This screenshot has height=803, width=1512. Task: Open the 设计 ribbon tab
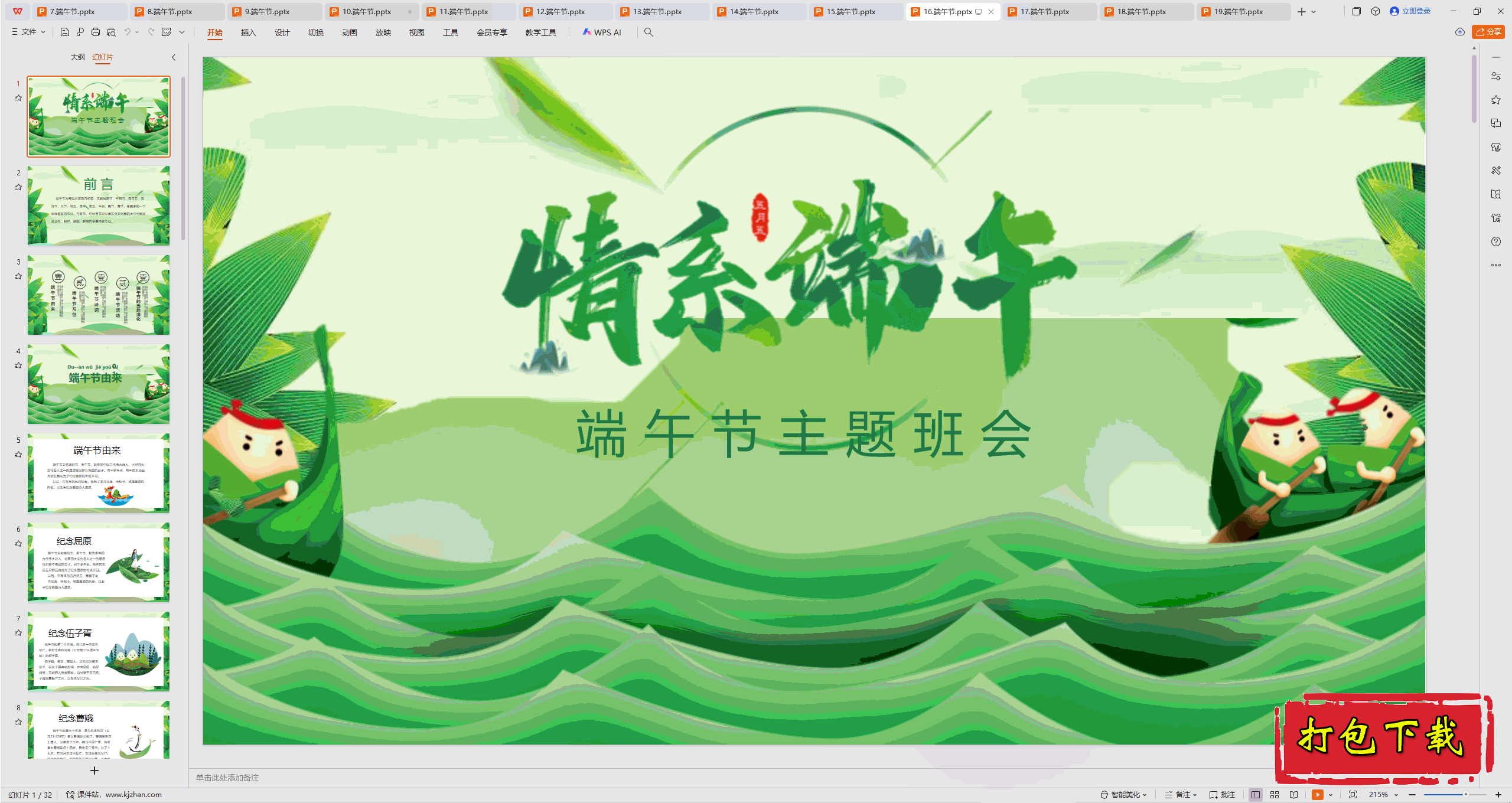tap(282, 32)
